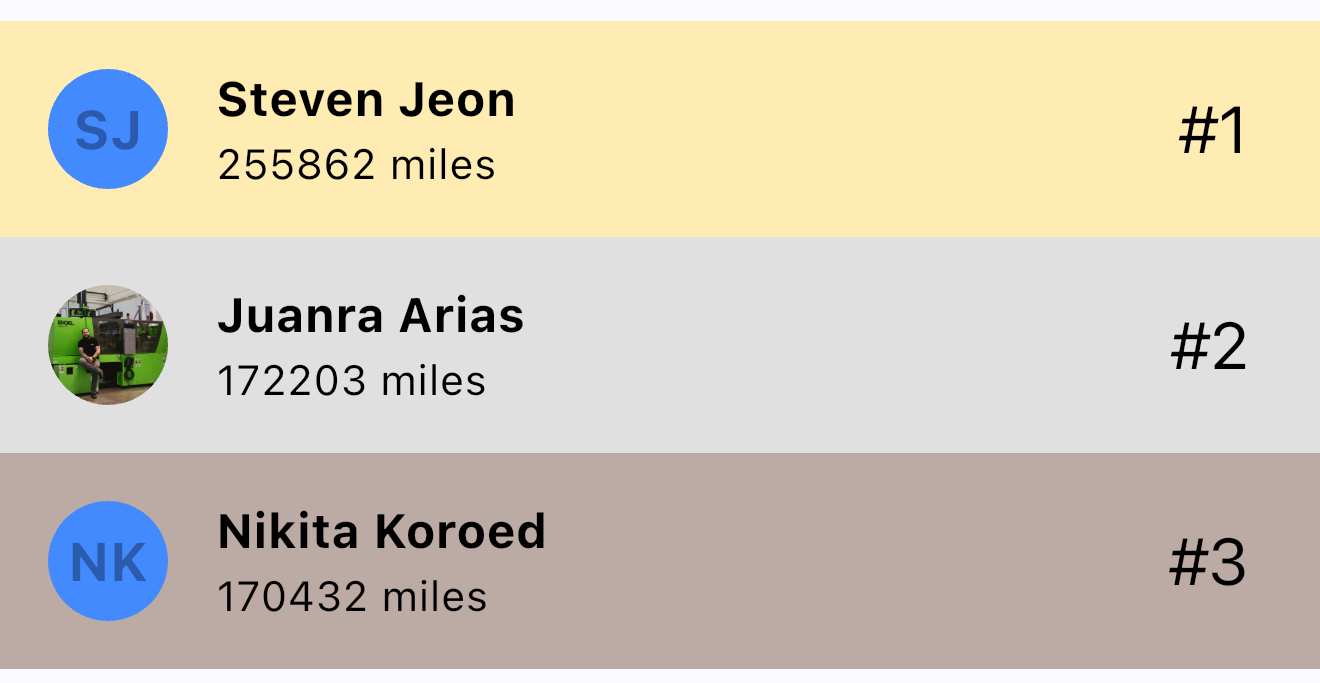
Task: Select the Nikita Koroed name
Action: coord(381,532)
